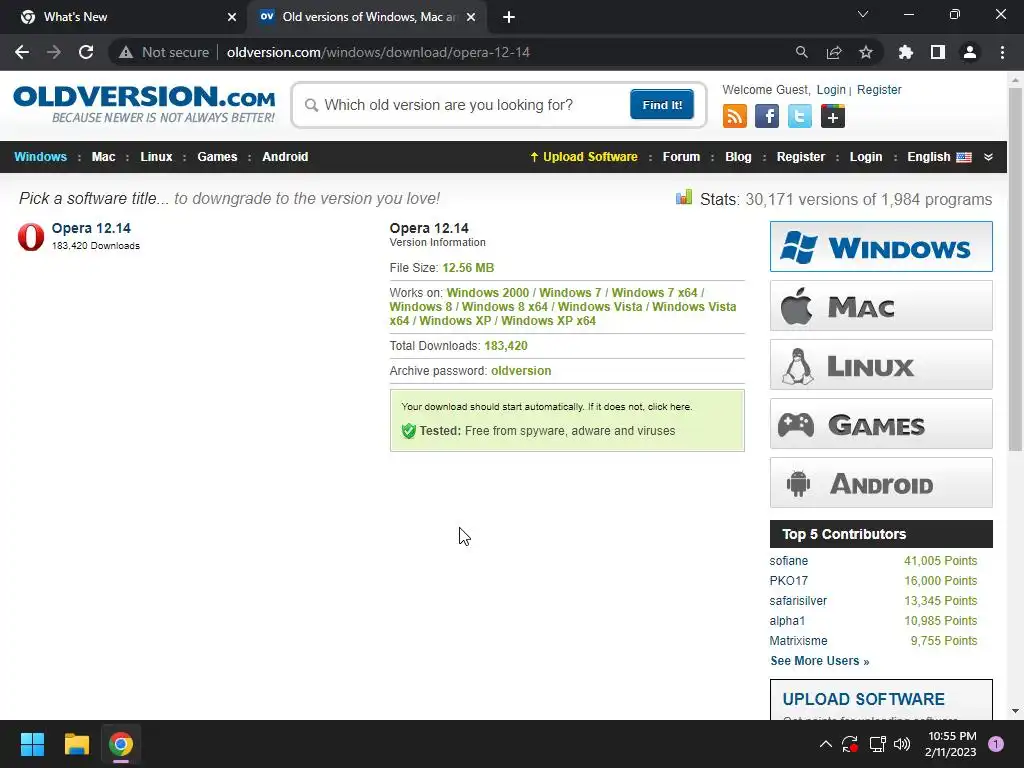Click the Linux platform banner
The image size is (1024, 768).
(881, 364)
